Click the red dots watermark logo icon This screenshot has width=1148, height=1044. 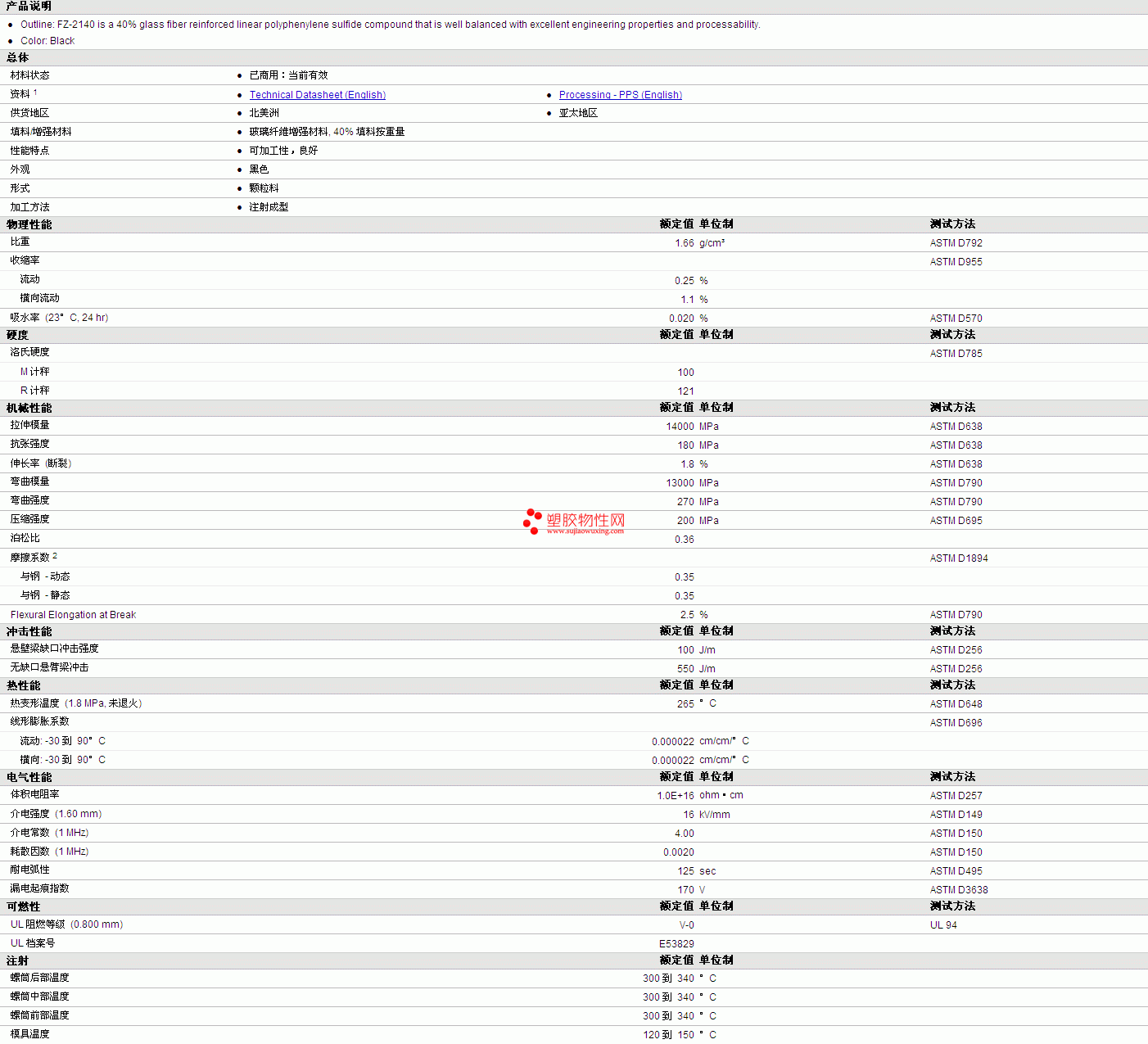point(532,521)
